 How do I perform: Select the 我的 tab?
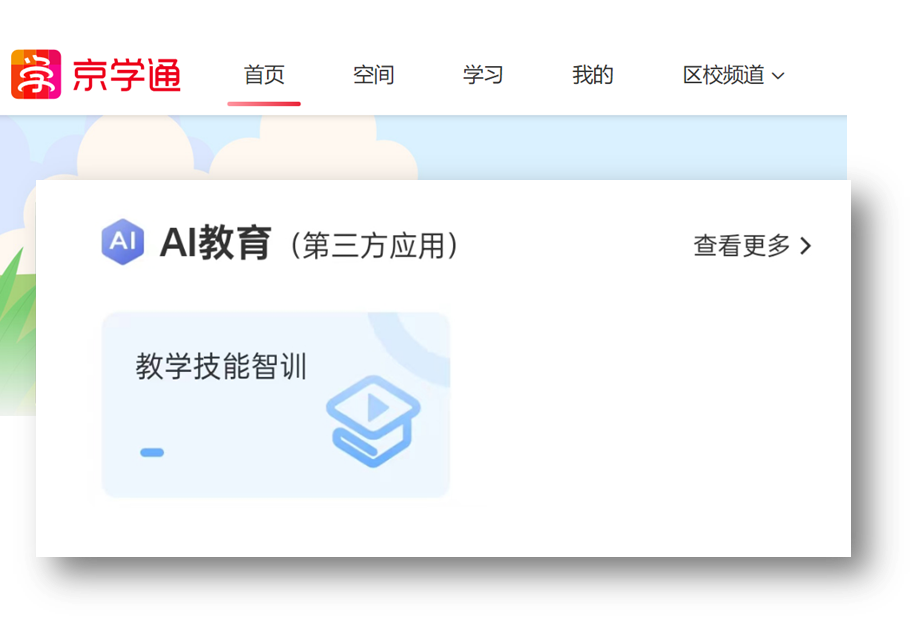pos(593,75)
